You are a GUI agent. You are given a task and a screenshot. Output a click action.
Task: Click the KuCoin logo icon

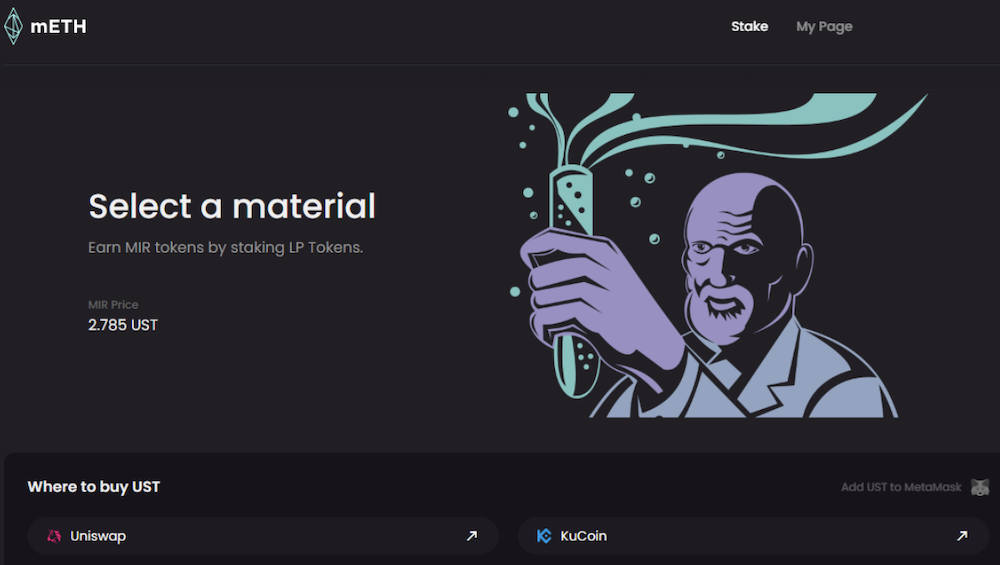[544, 536]
